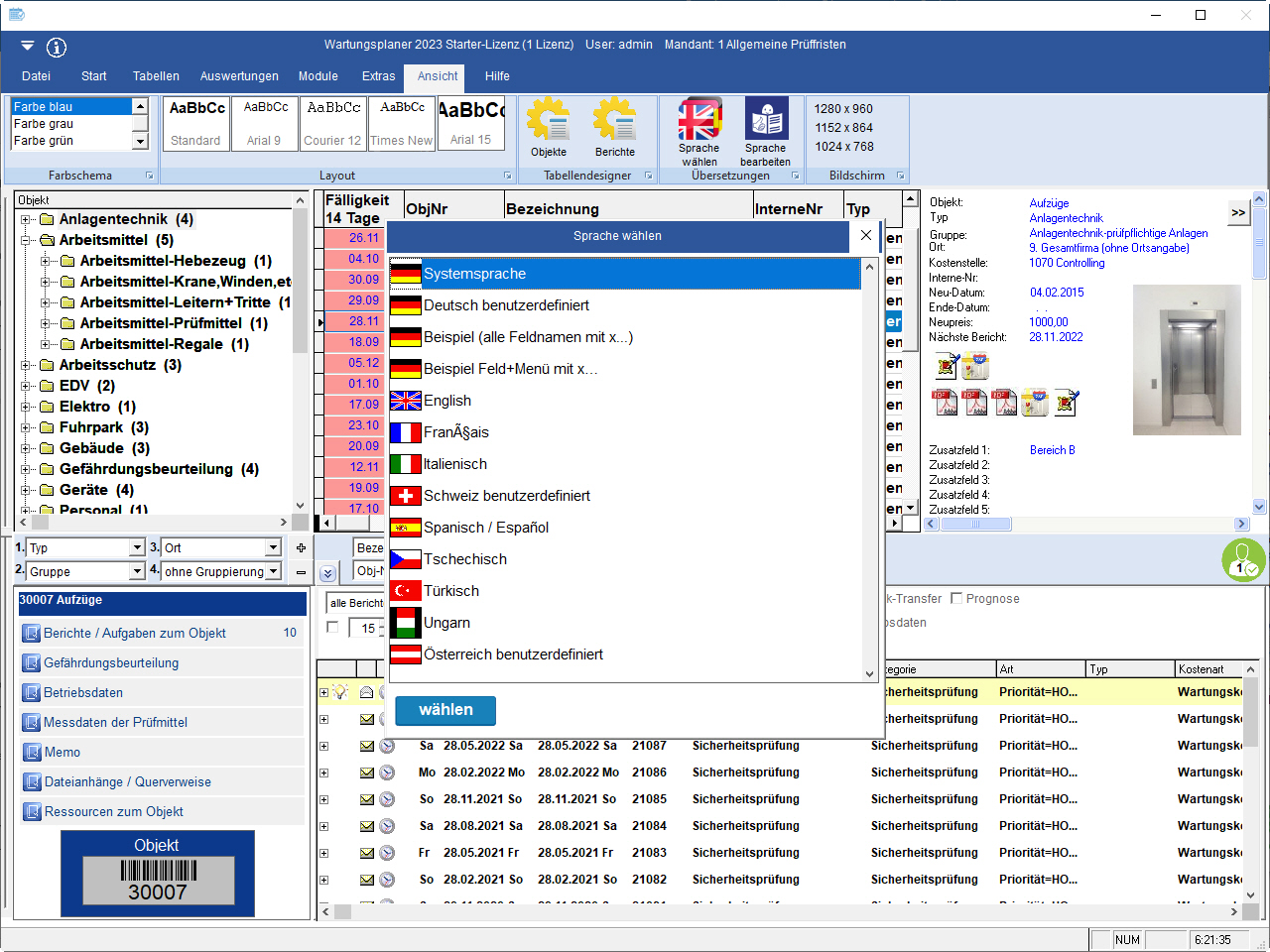Open the ohne Gruppierung dropdown
This screenshot has width=1270, height=952.
pyautogui.click(x=273, y=571)
